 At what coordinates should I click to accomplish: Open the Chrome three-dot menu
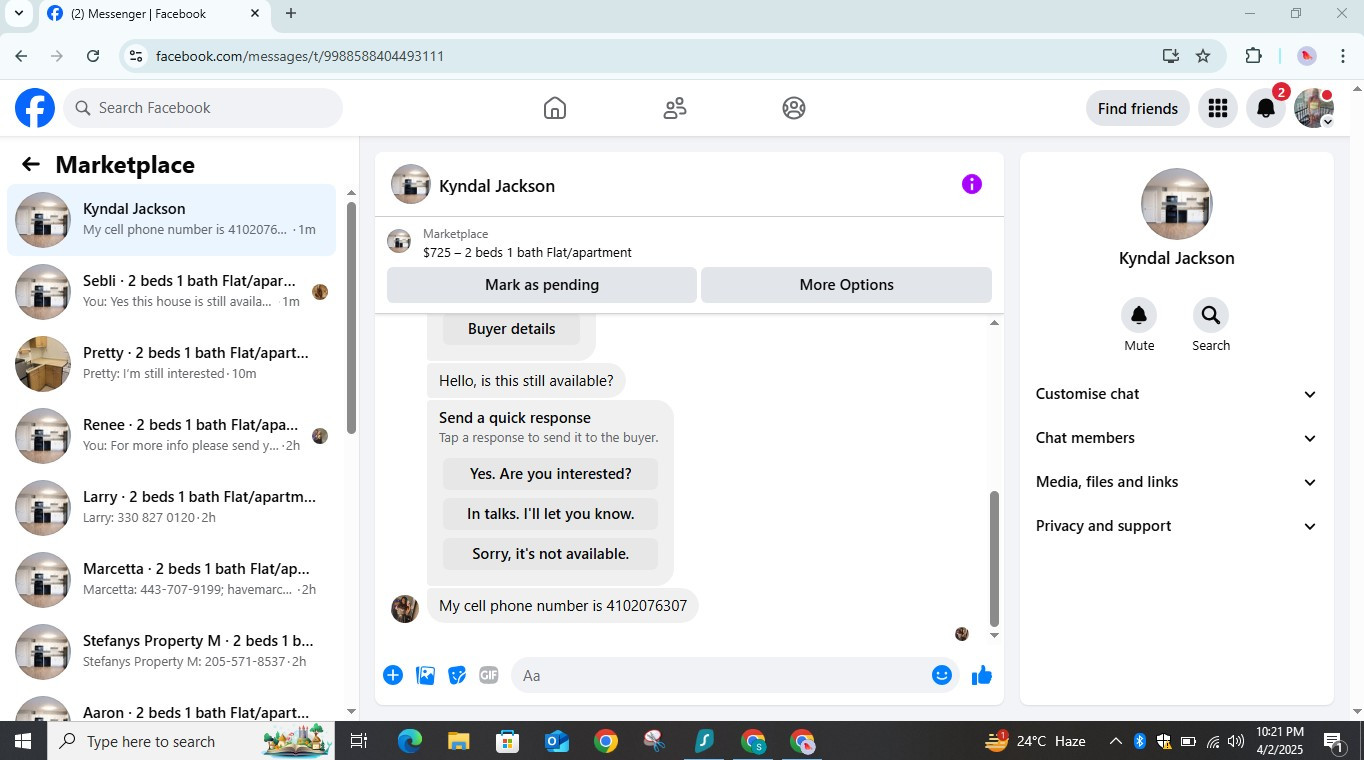(1343, 56)
